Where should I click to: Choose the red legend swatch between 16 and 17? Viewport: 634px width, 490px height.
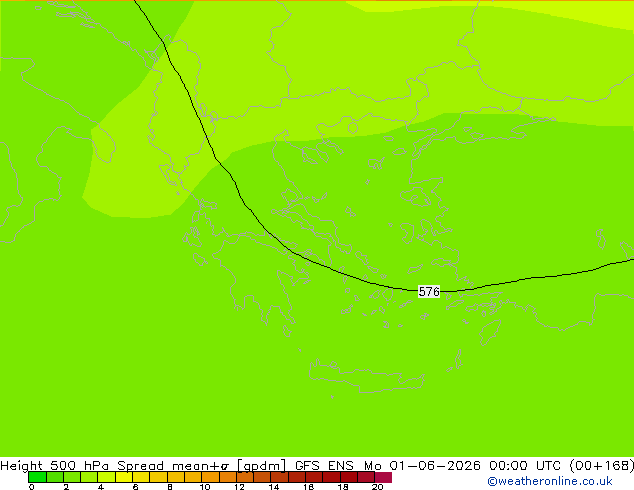(314, 477)
